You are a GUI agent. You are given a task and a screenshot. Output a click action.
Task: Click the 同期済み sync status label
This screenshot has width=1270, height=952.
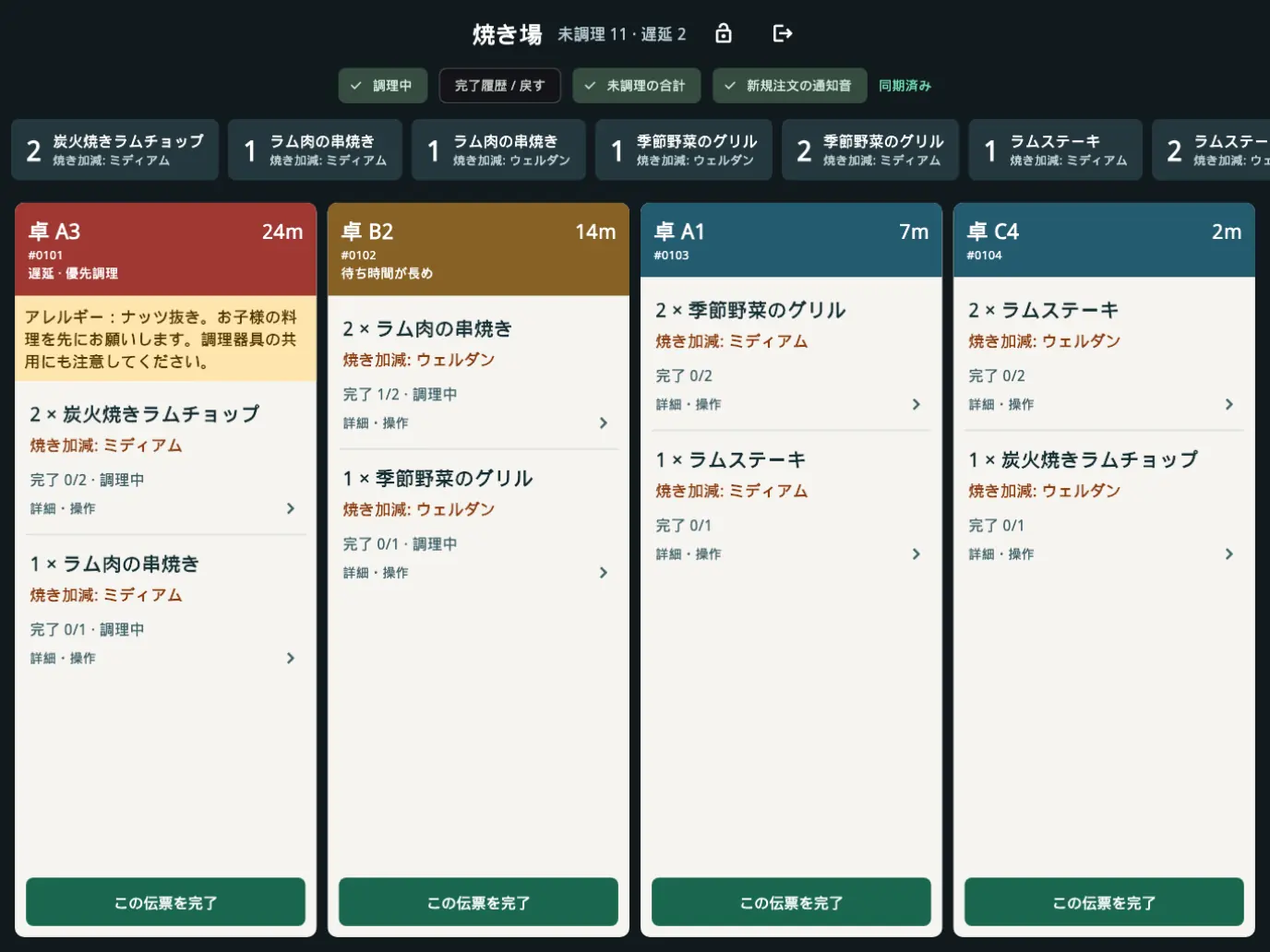905,86
